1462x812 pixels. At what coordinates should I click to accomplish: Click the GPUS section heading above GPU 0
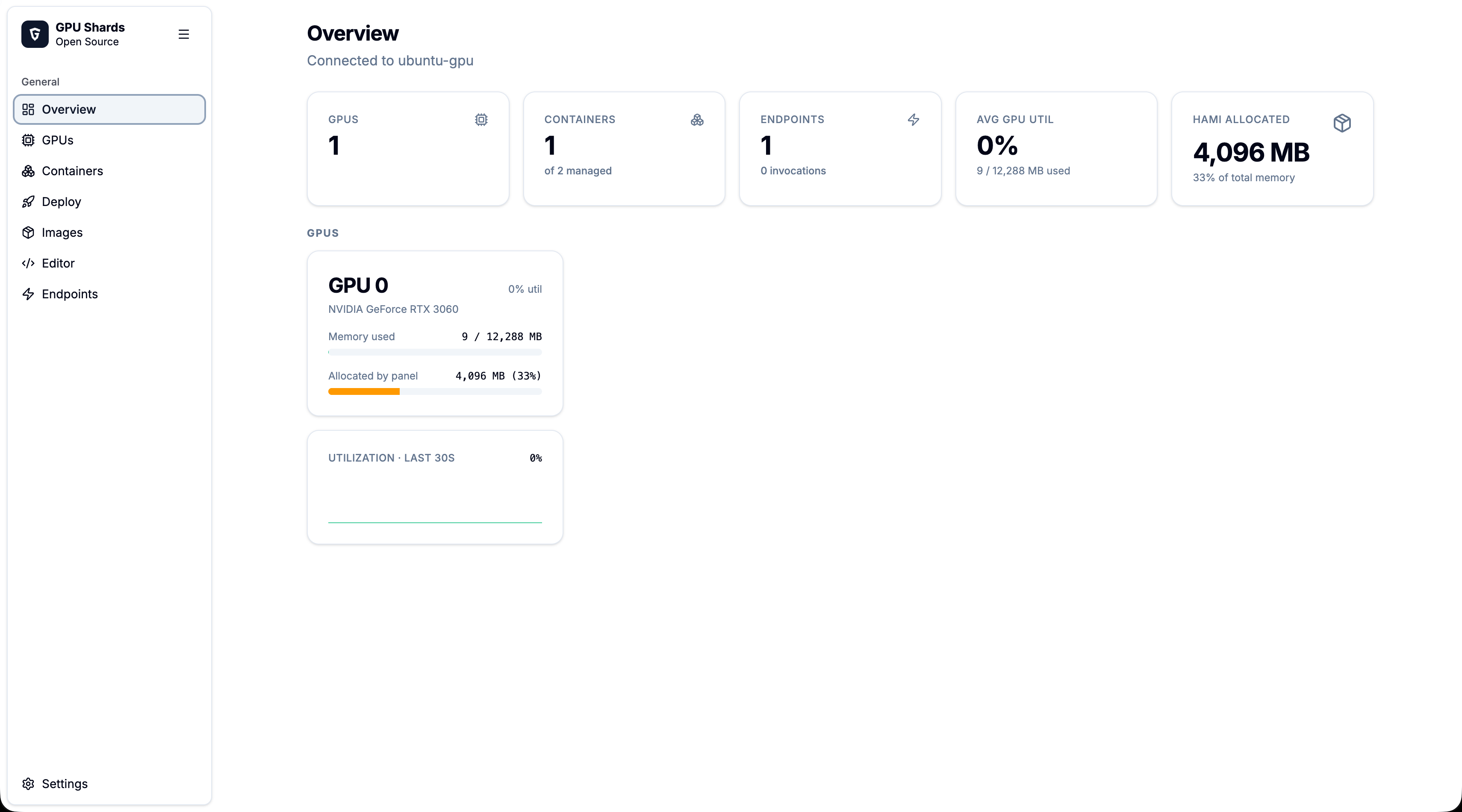coord(323,233)
